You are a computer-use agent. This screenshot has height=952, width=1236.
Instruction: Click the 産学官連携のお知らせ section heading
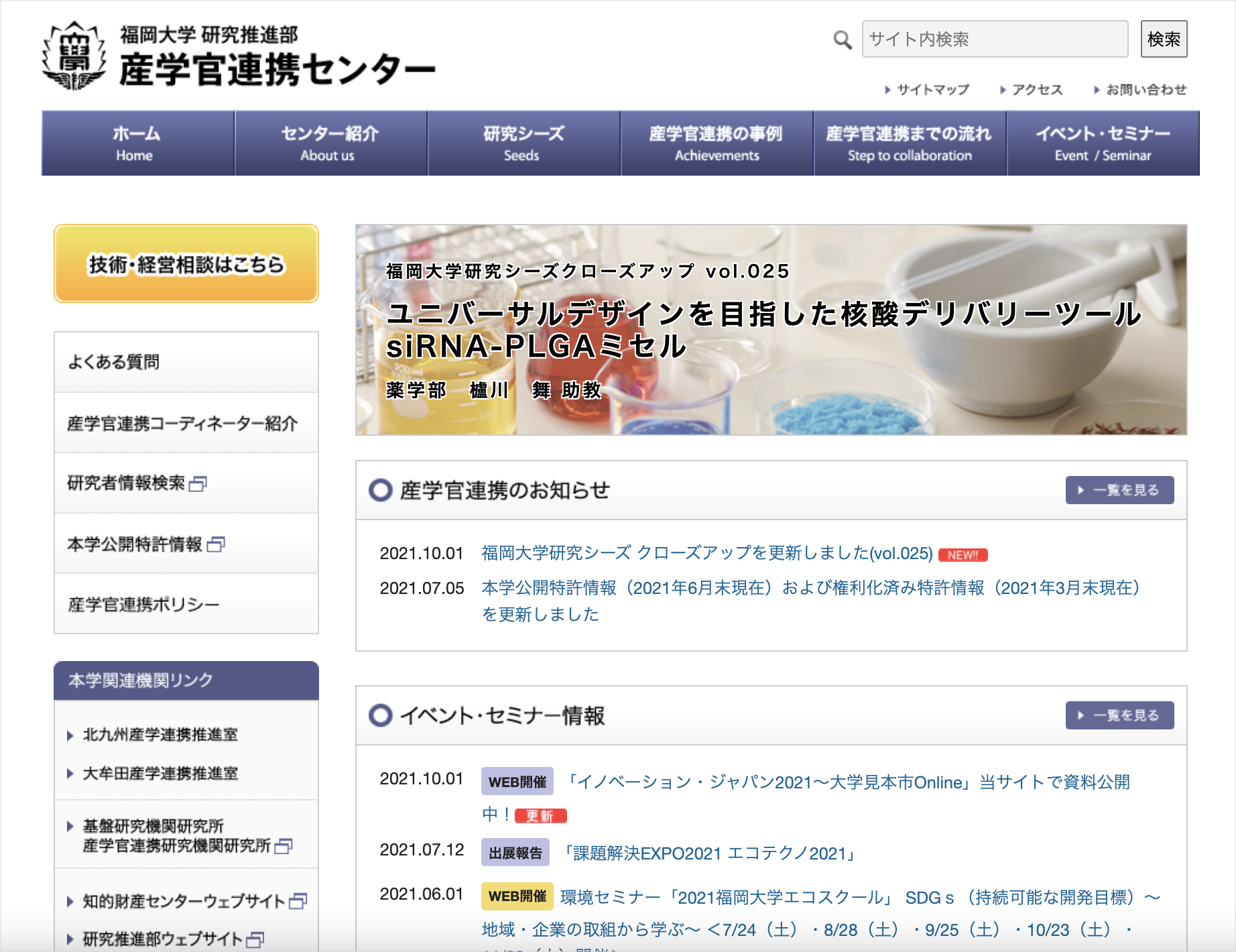[x=505, y=491]
